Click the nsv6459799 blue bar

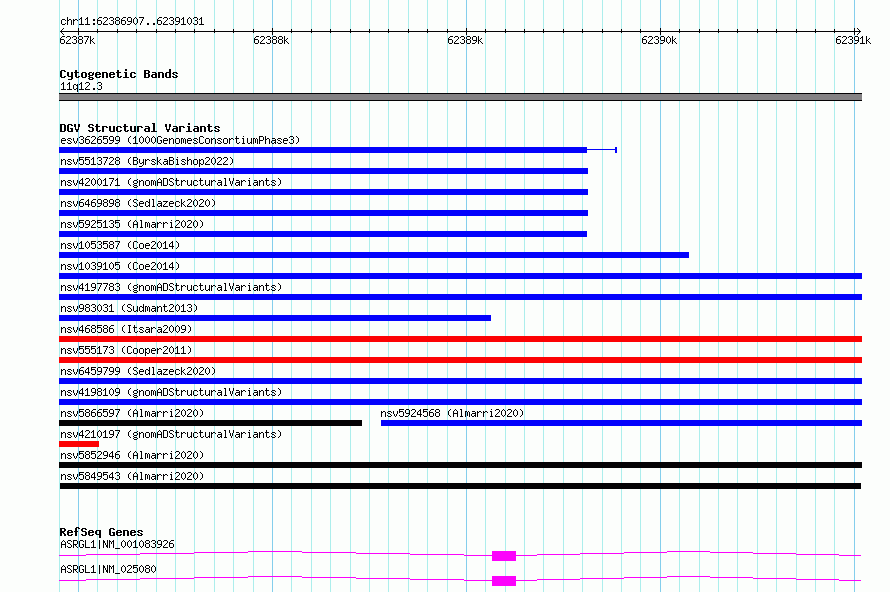[x=460, y=381]
